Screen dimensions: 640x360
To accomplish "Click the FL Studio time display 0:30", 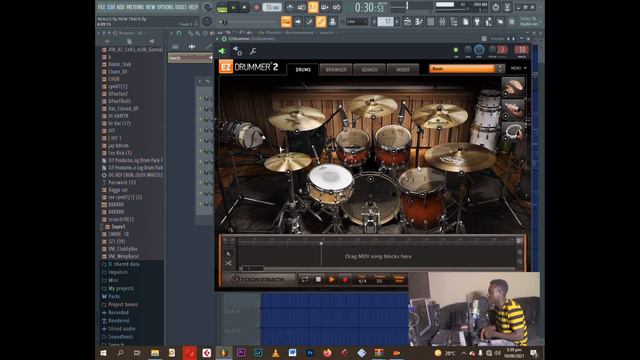I will (369, 7).
